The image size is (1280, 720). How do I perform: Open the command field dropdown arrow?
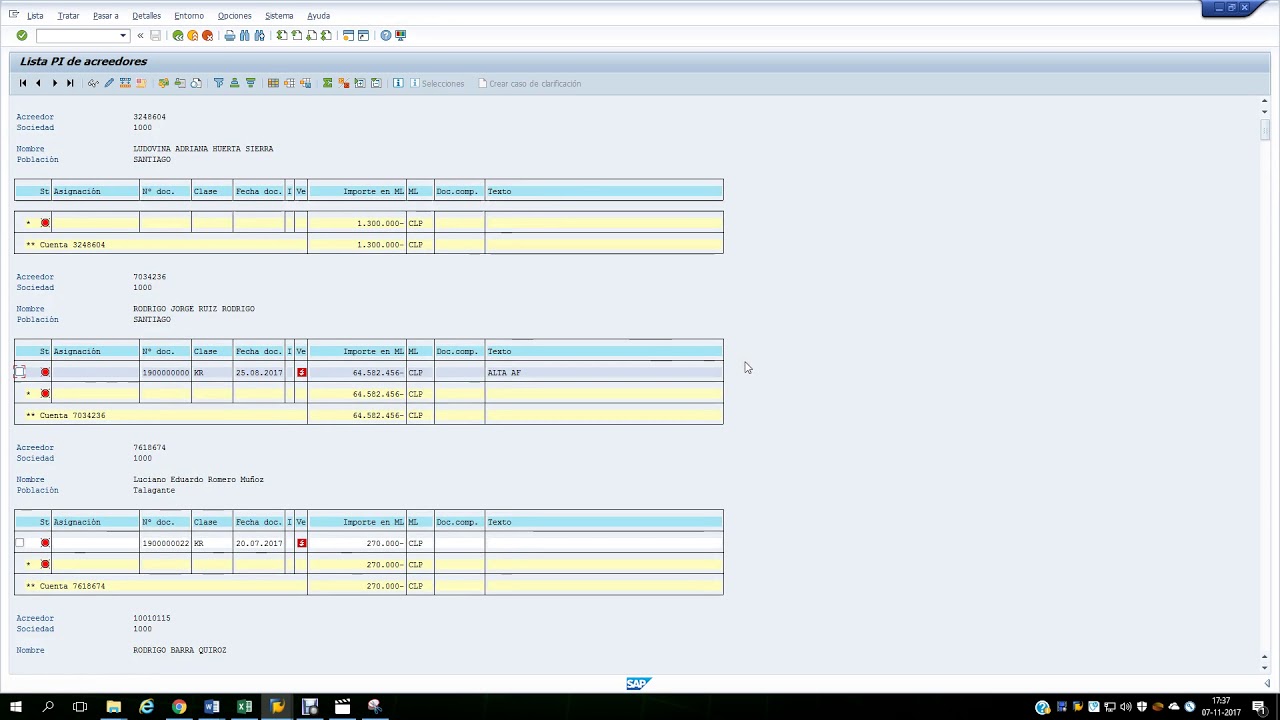123,36
